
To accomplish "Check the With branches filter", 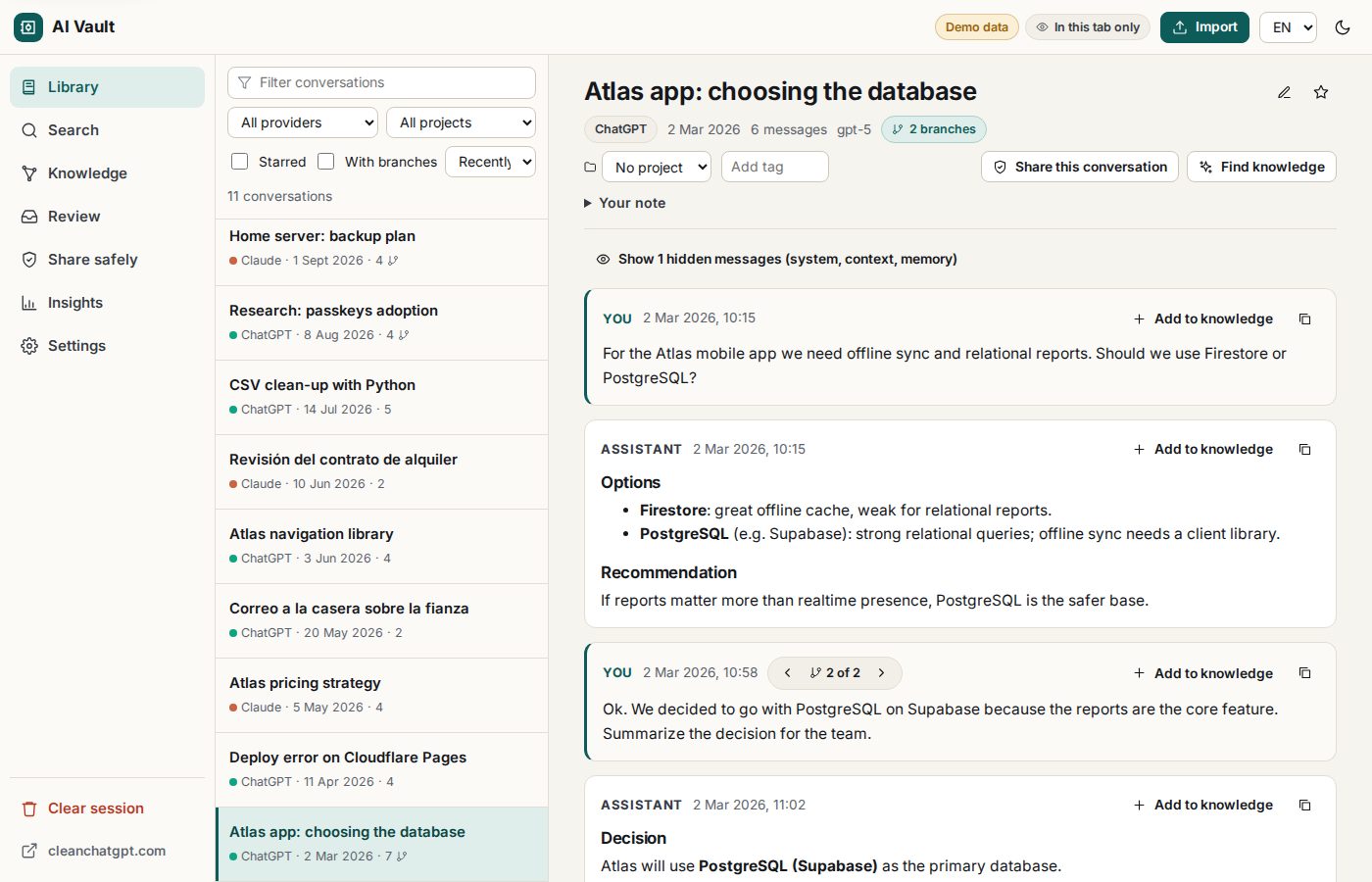I will (326, 162).
